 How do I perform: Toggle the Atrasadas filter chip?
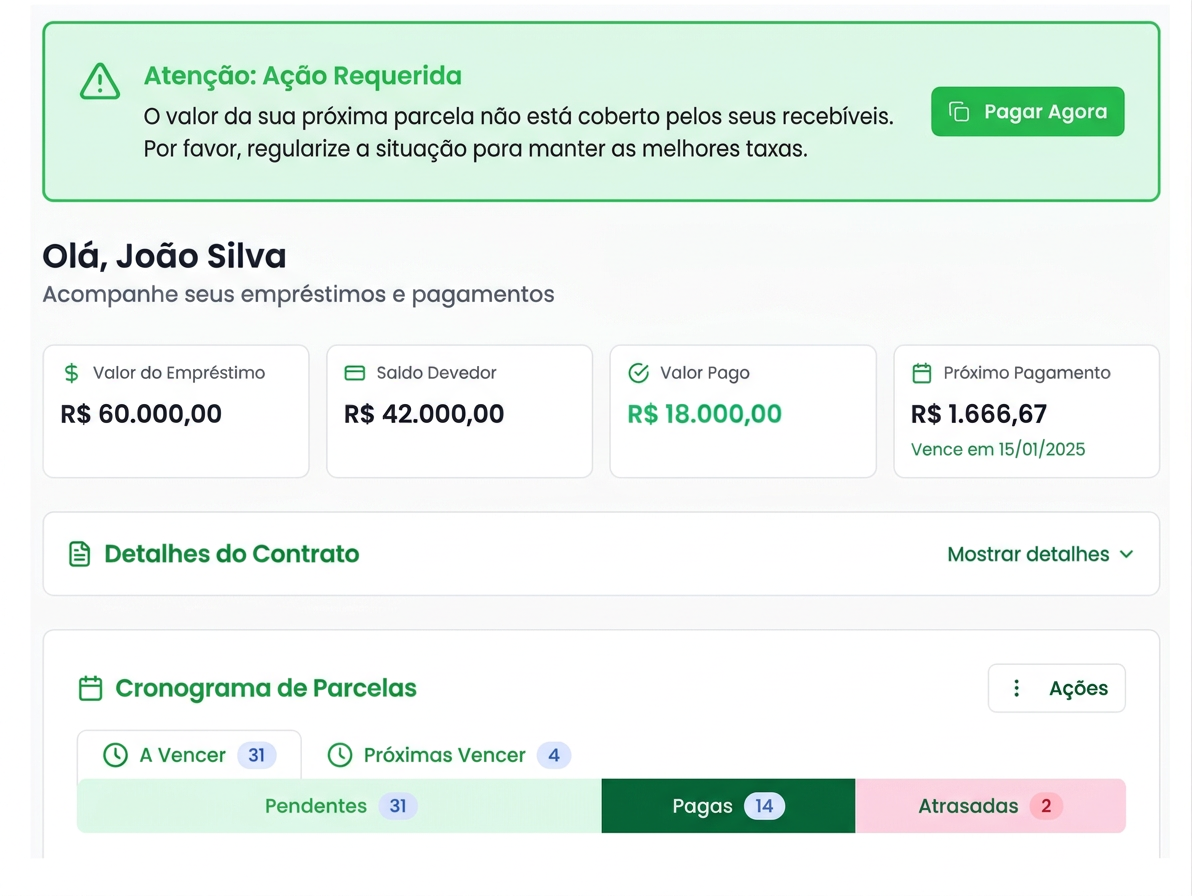[985, 805]
